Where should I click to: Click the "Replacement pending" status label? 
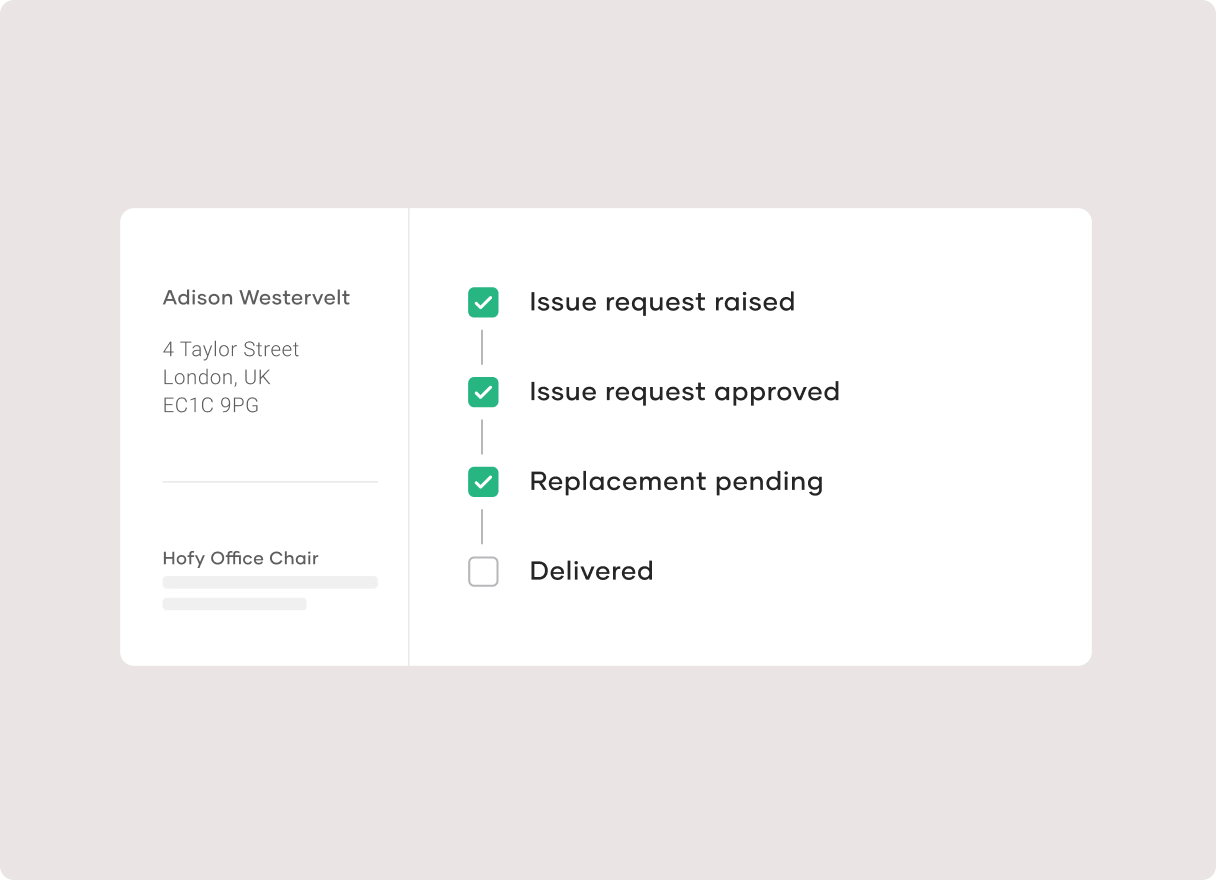[x=676, y=482]
